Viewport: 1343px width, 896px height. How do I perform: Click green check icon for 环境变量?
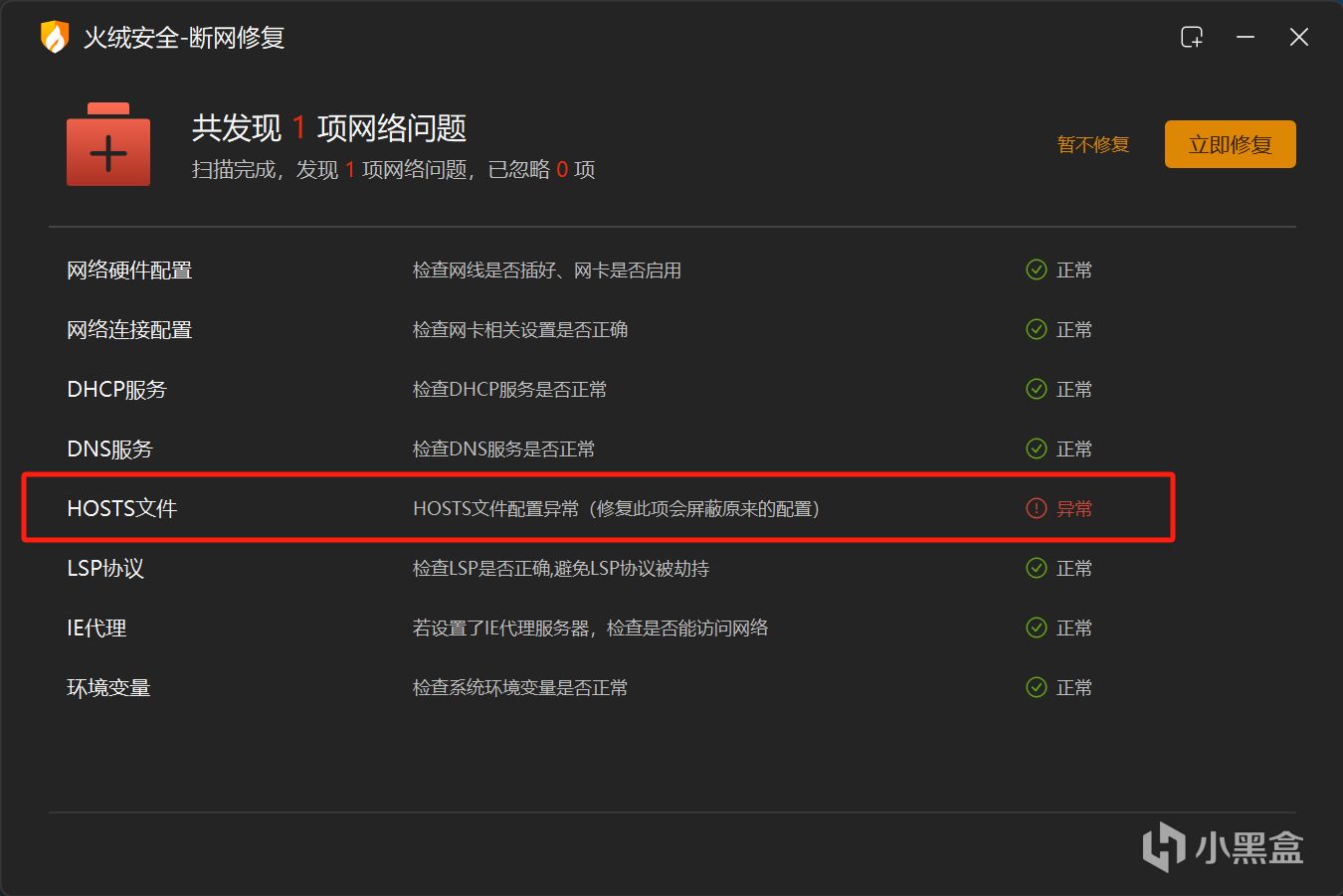point(1037,687)
